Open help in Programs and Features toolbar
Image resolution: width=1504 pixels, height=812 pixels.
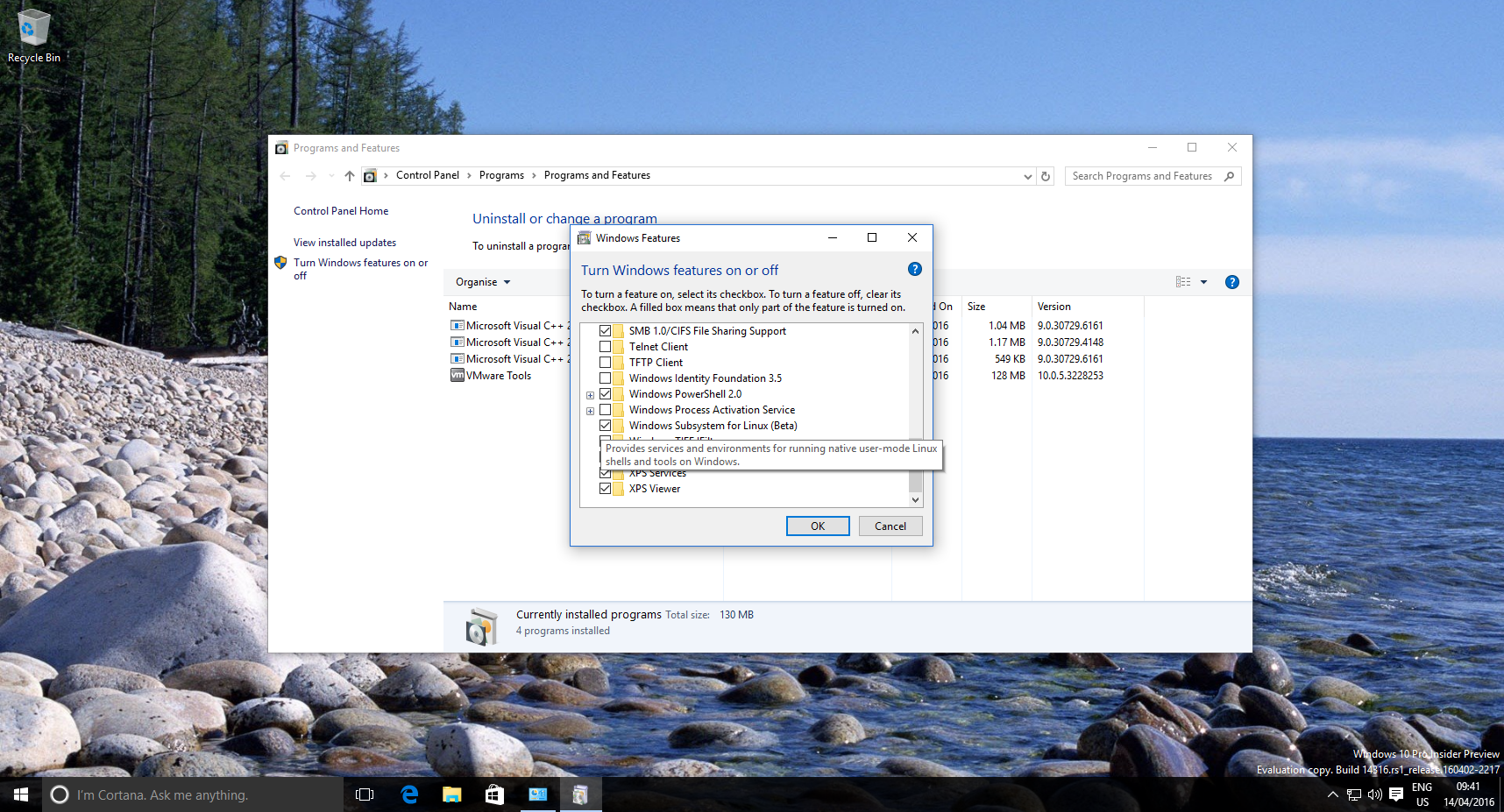[x=1231, y=282]
